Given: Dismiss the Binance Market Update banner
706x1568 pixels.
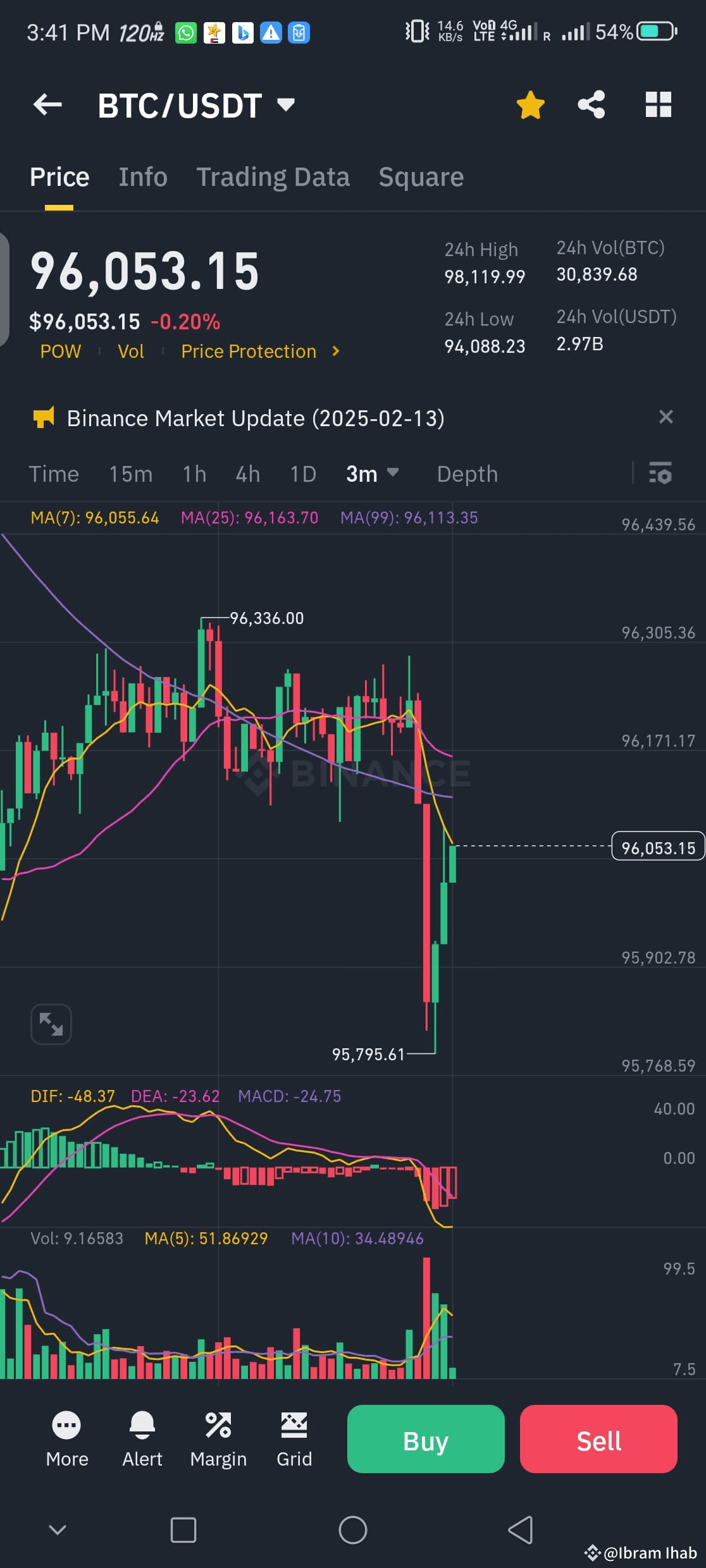Looking at the screenshot, I should point(666,417).
